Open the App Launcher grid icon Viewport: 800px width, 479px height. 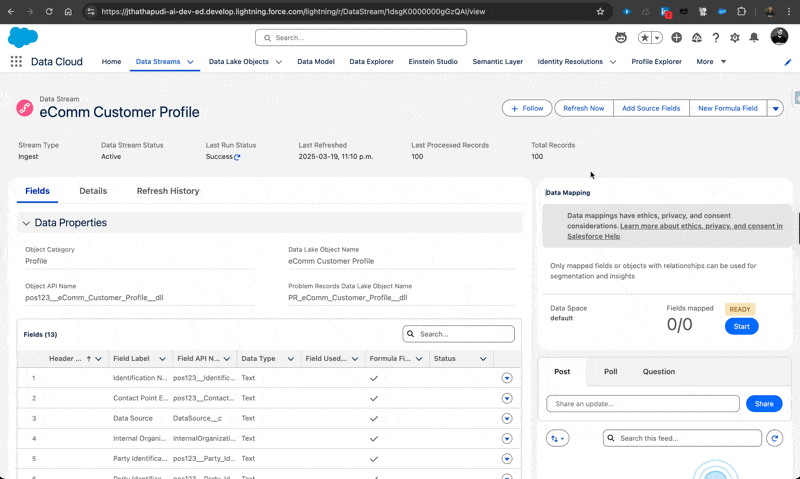pyautogui.click(x=16, y=61)
